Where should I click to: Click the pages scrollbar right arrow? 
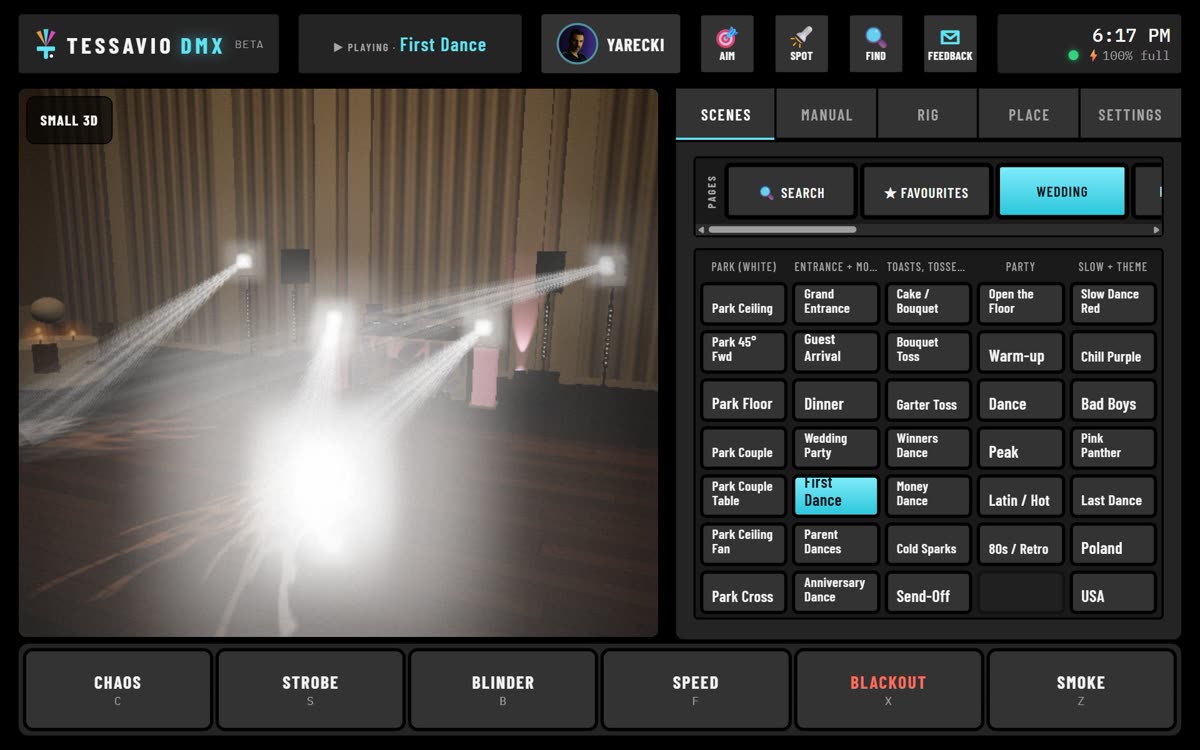click(x=1157, y=230)
